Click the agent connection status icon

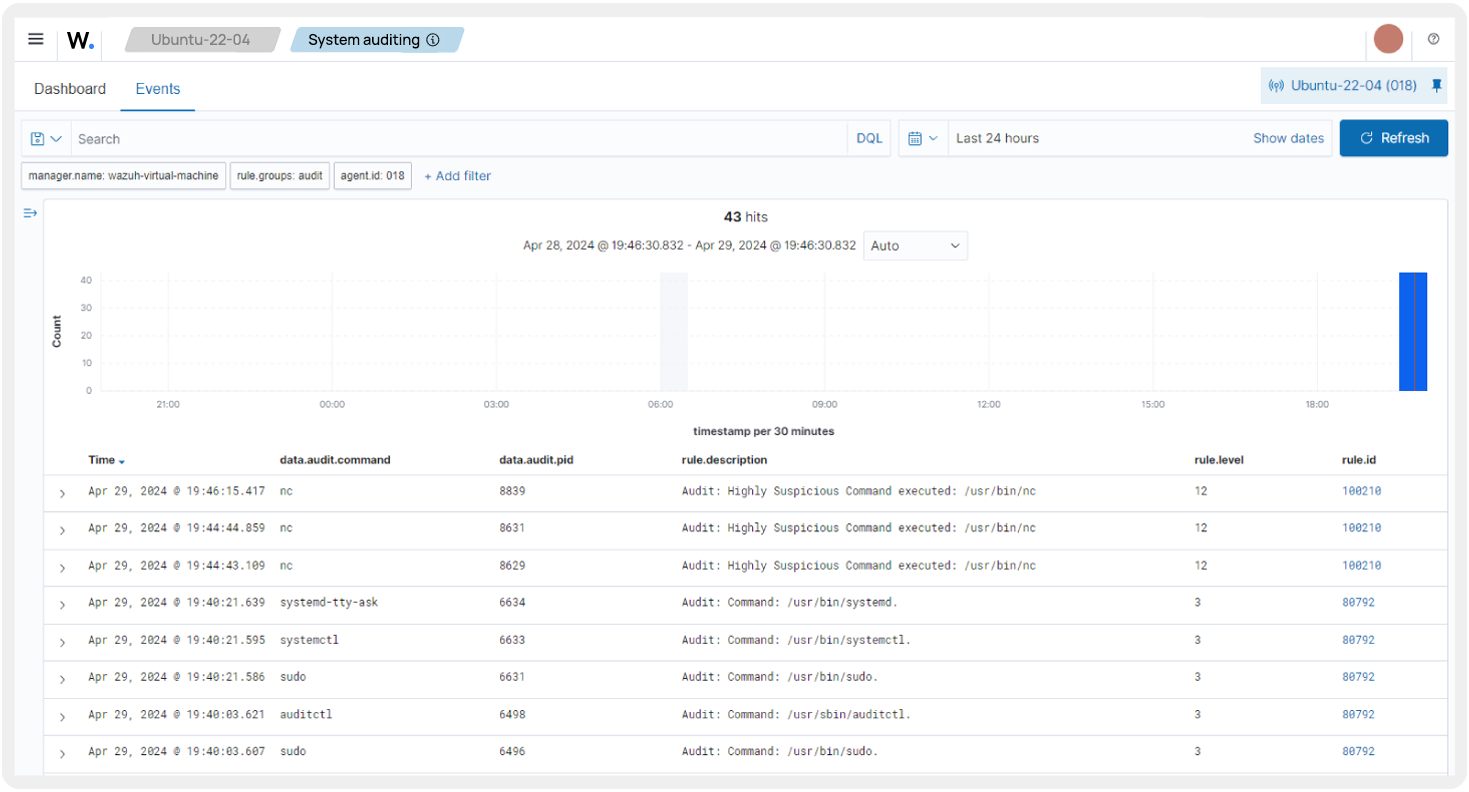click(1277, 85)
